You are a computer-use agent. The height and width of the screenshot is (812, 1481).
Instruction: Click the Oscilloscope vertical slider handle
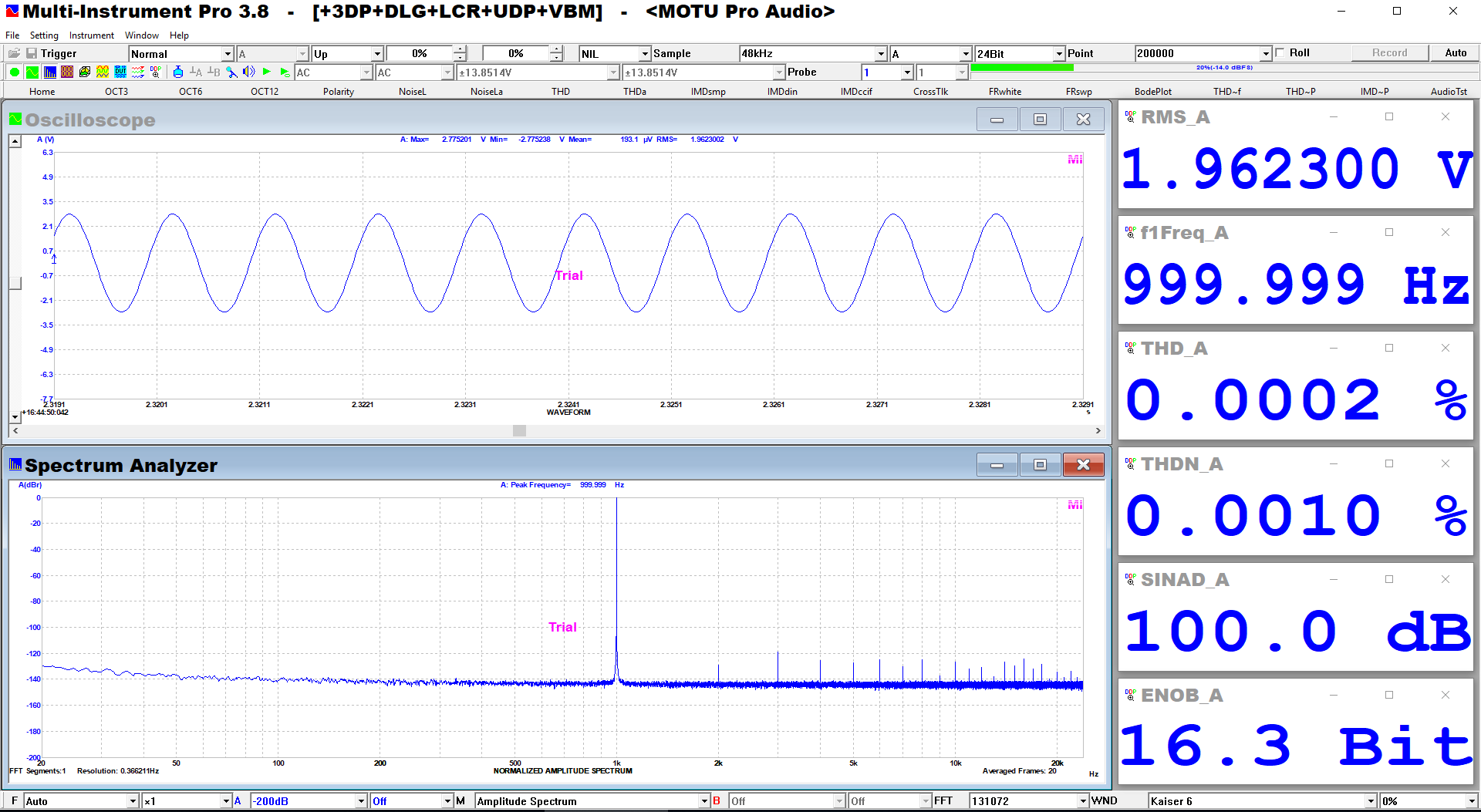[15, 283]
